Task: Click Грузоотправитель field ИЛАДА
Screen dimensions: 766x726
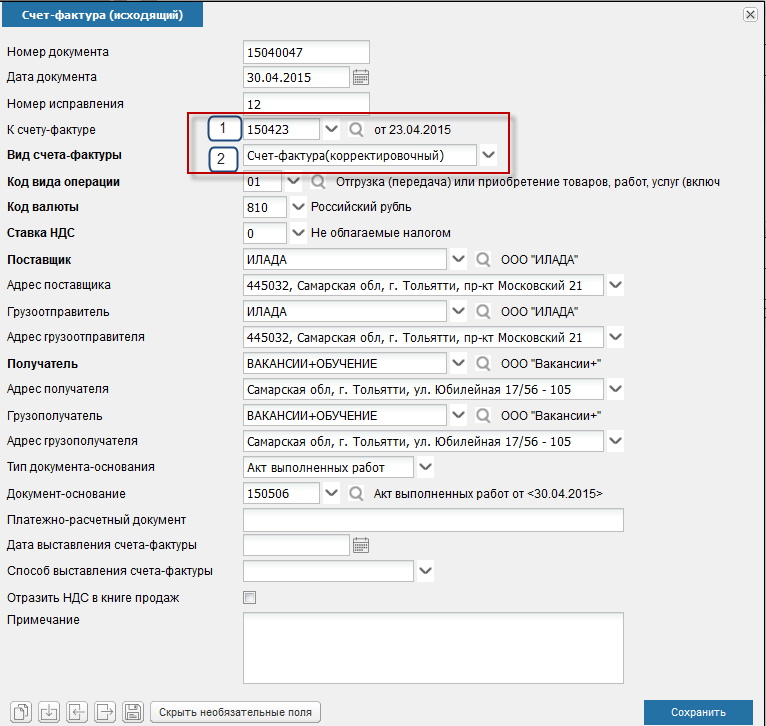Action: [x=345, y=311]
